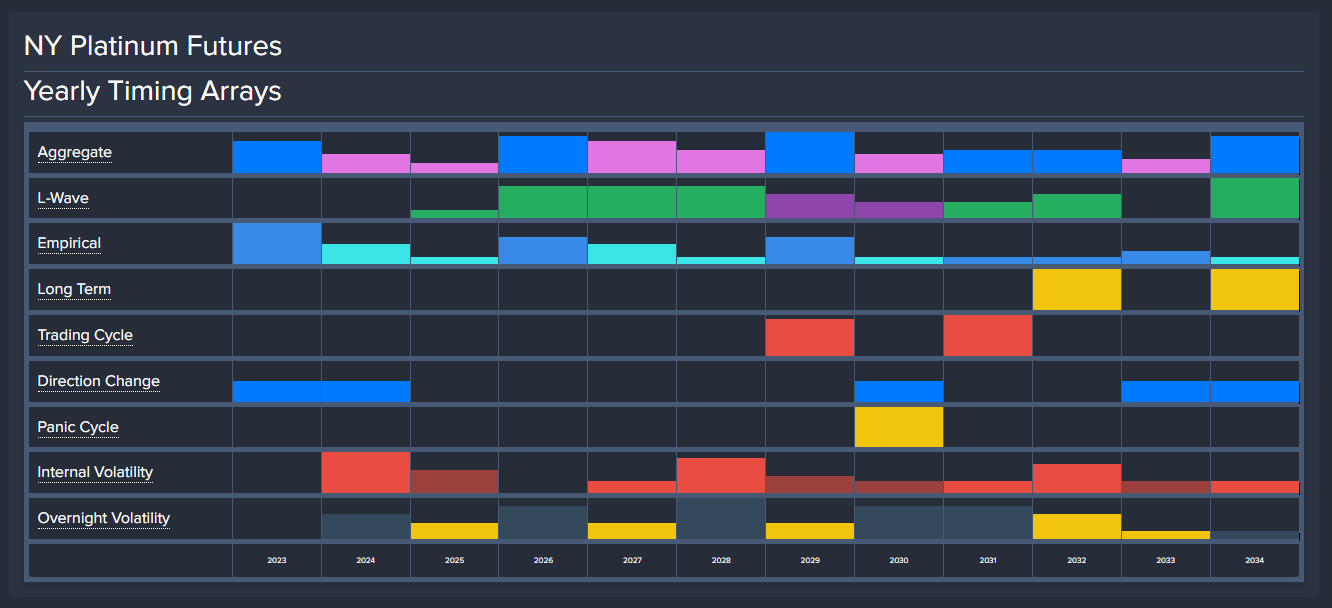Select the red Trading Cycle bar for 2029

[809, 337]
